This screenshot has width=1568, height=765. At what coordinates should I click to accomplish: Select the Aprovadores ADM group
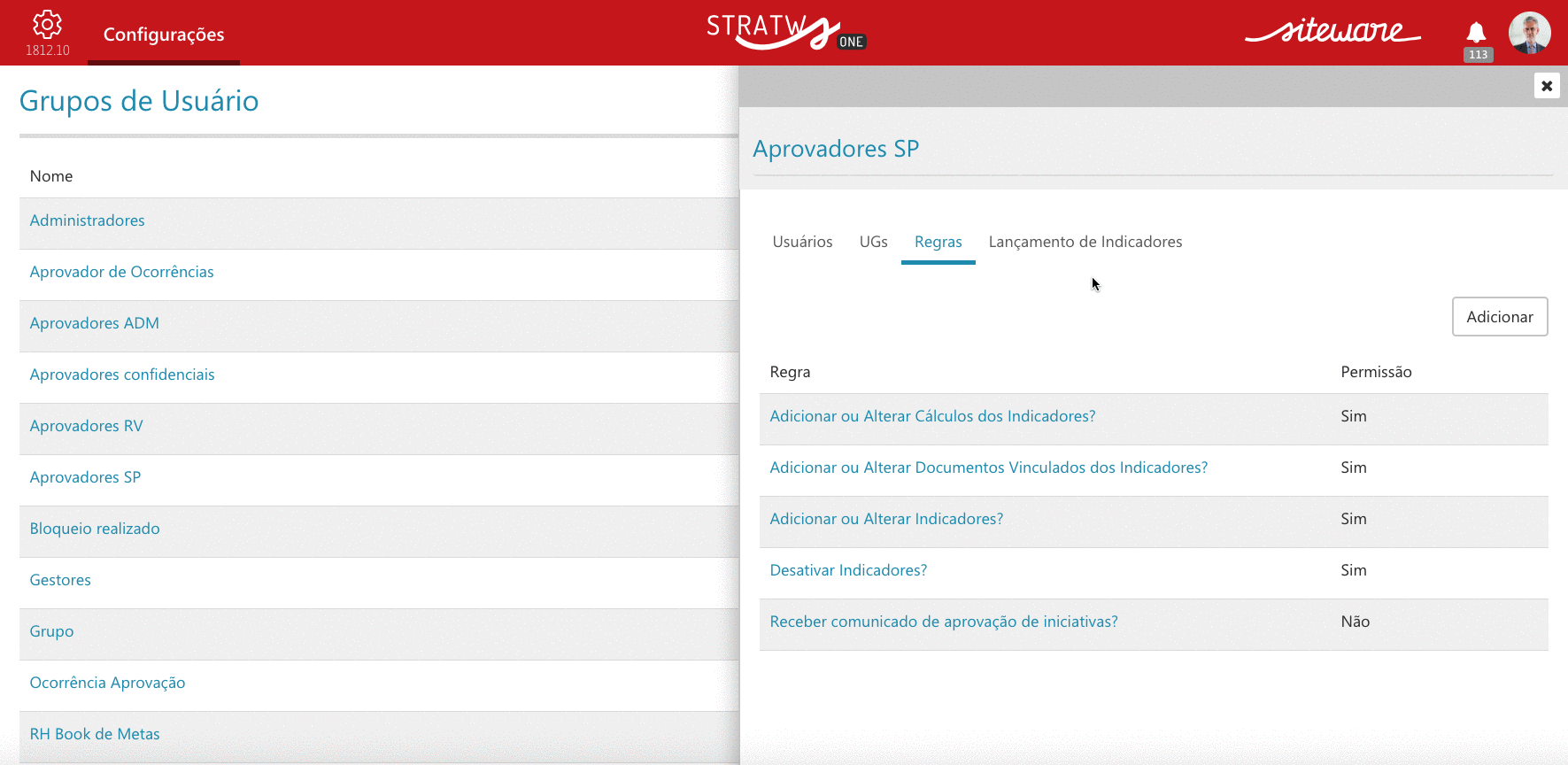tap(94, 323)
